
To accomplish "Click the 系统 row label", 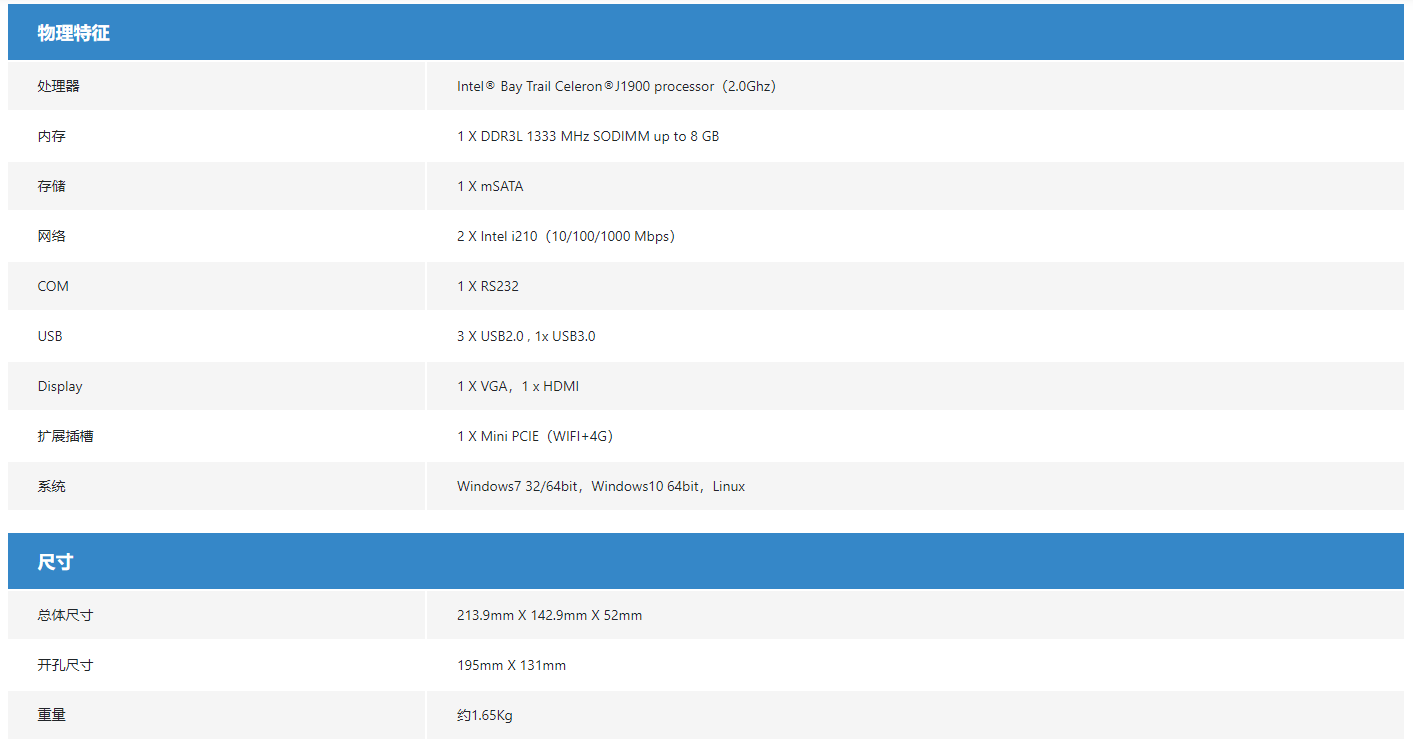I will coord(51,486).
